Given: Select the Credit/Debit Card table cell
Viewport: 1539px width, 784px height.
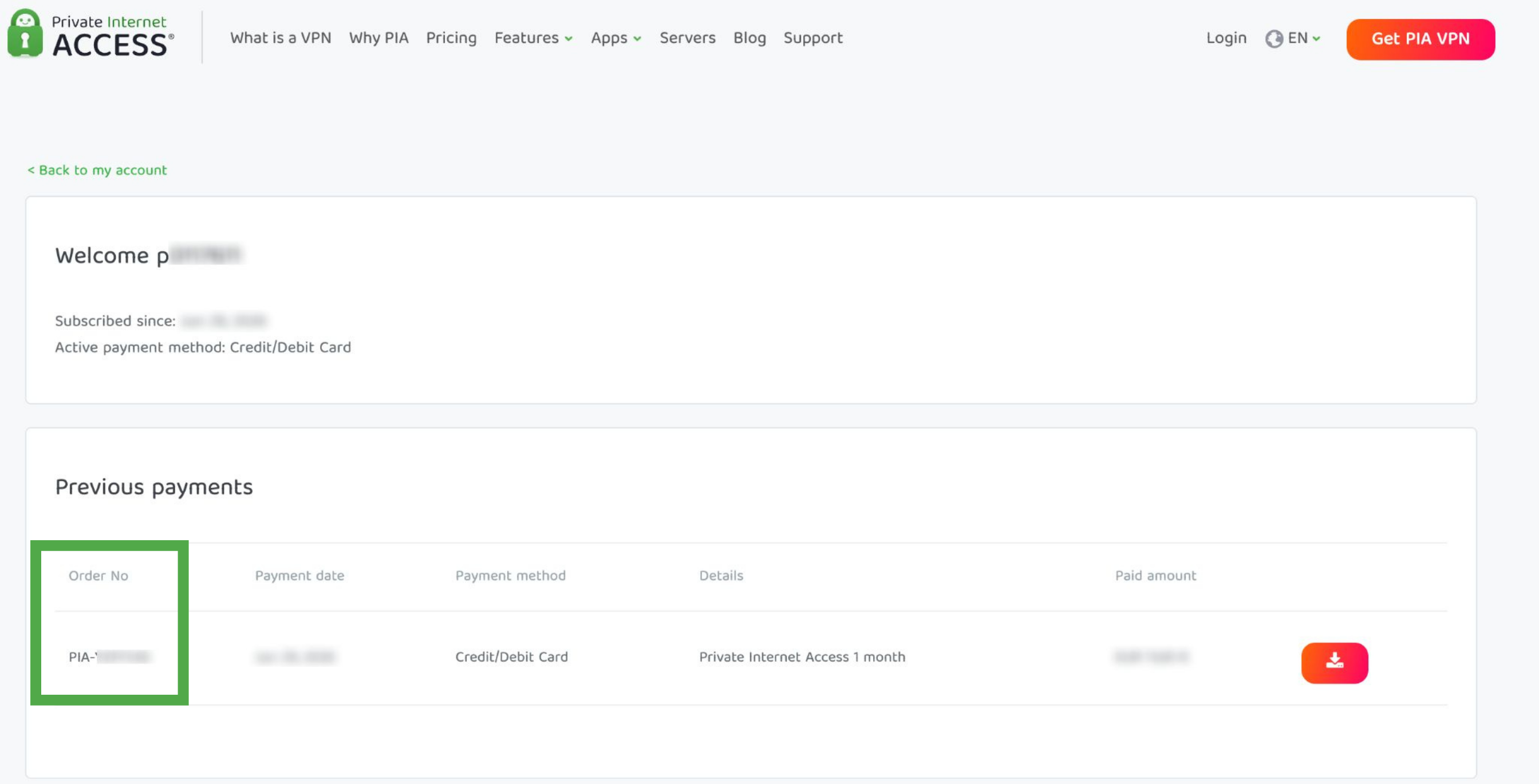Looking at the screenshot, I should [x=511, y=656].
